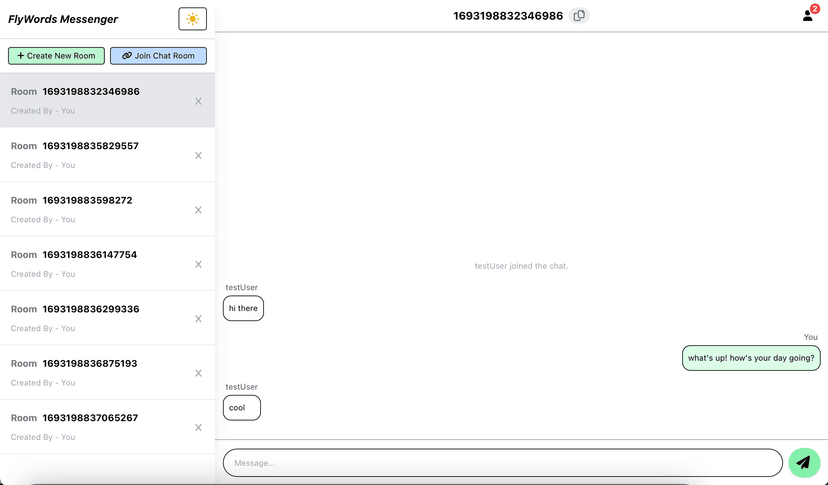
Task: Click the 'You' sender label in chat
Action: click(811, 337)
